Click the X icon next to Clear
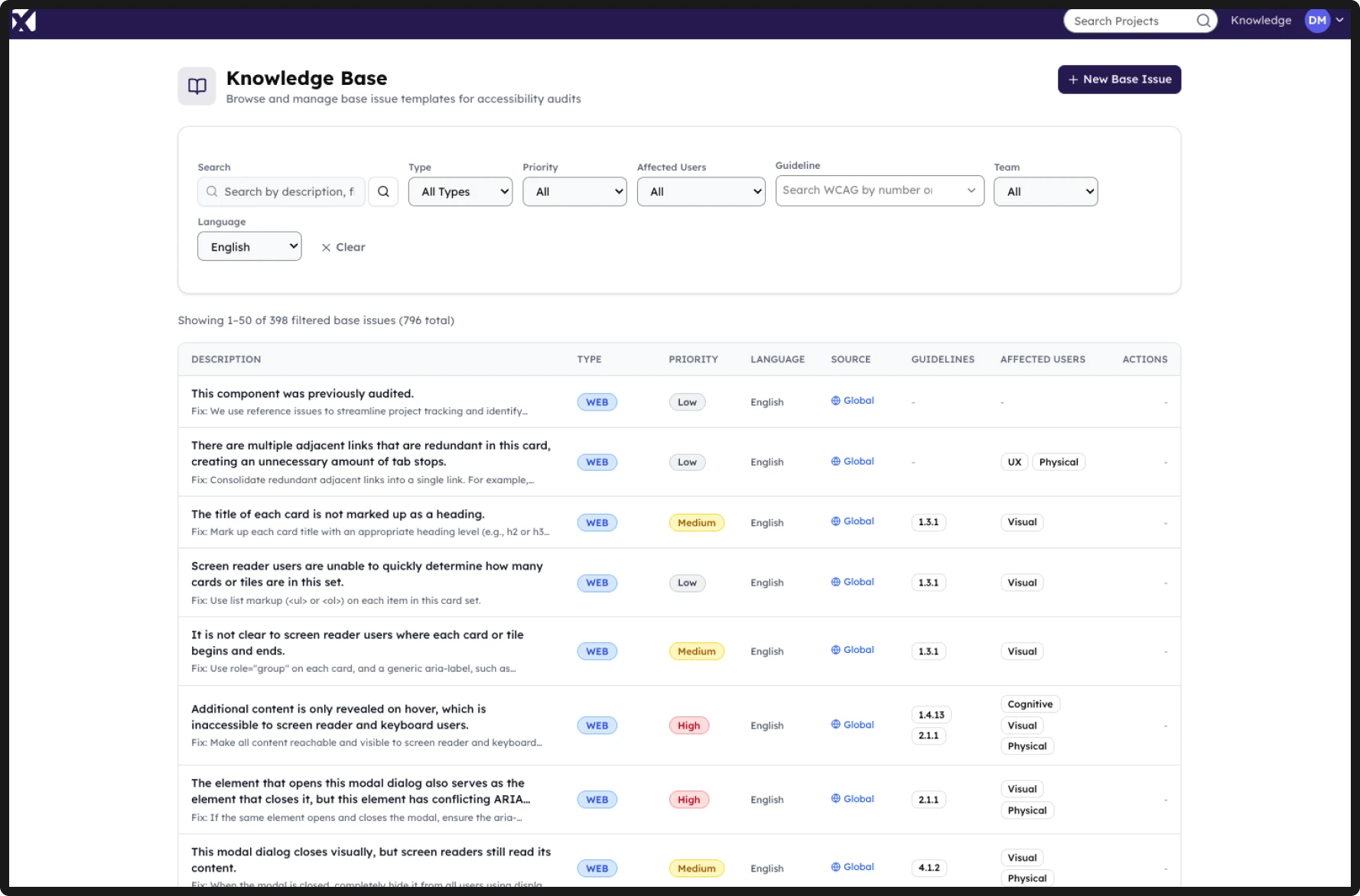 click(x=326, y=248)
